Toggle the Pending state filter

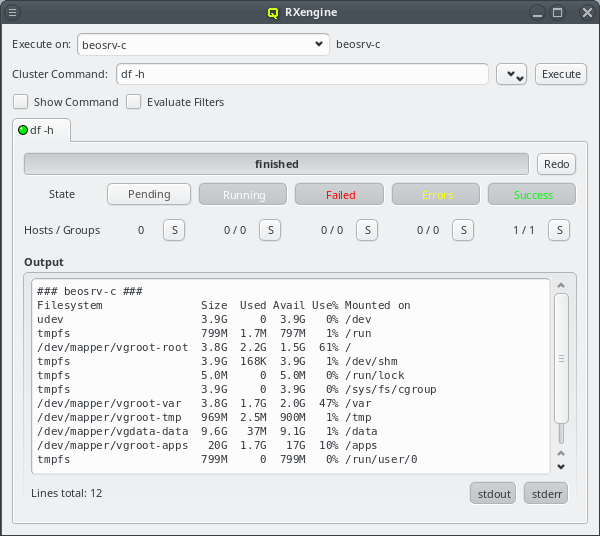149,194
